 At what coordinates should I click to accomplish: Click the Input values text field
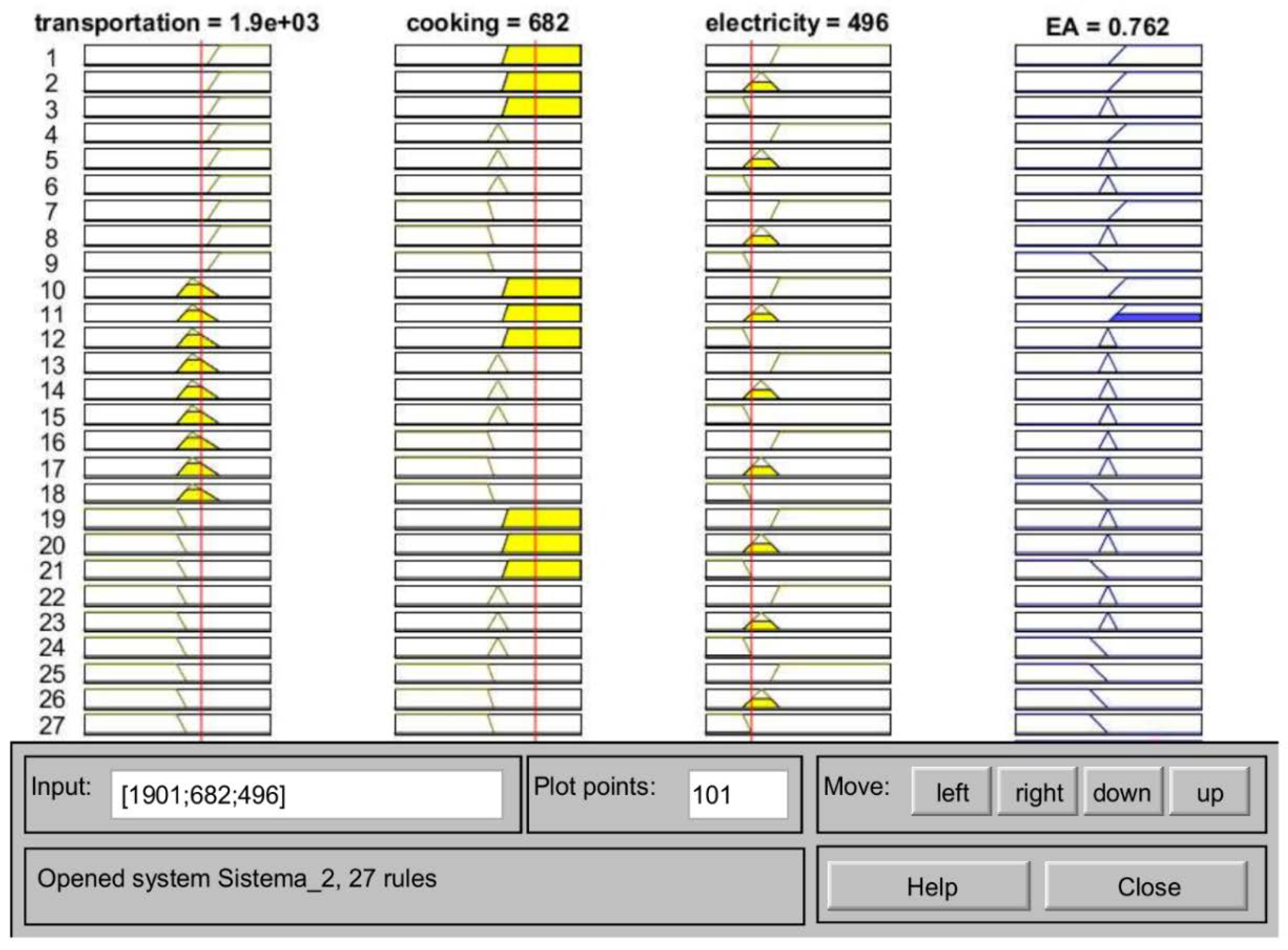[306, 795]
